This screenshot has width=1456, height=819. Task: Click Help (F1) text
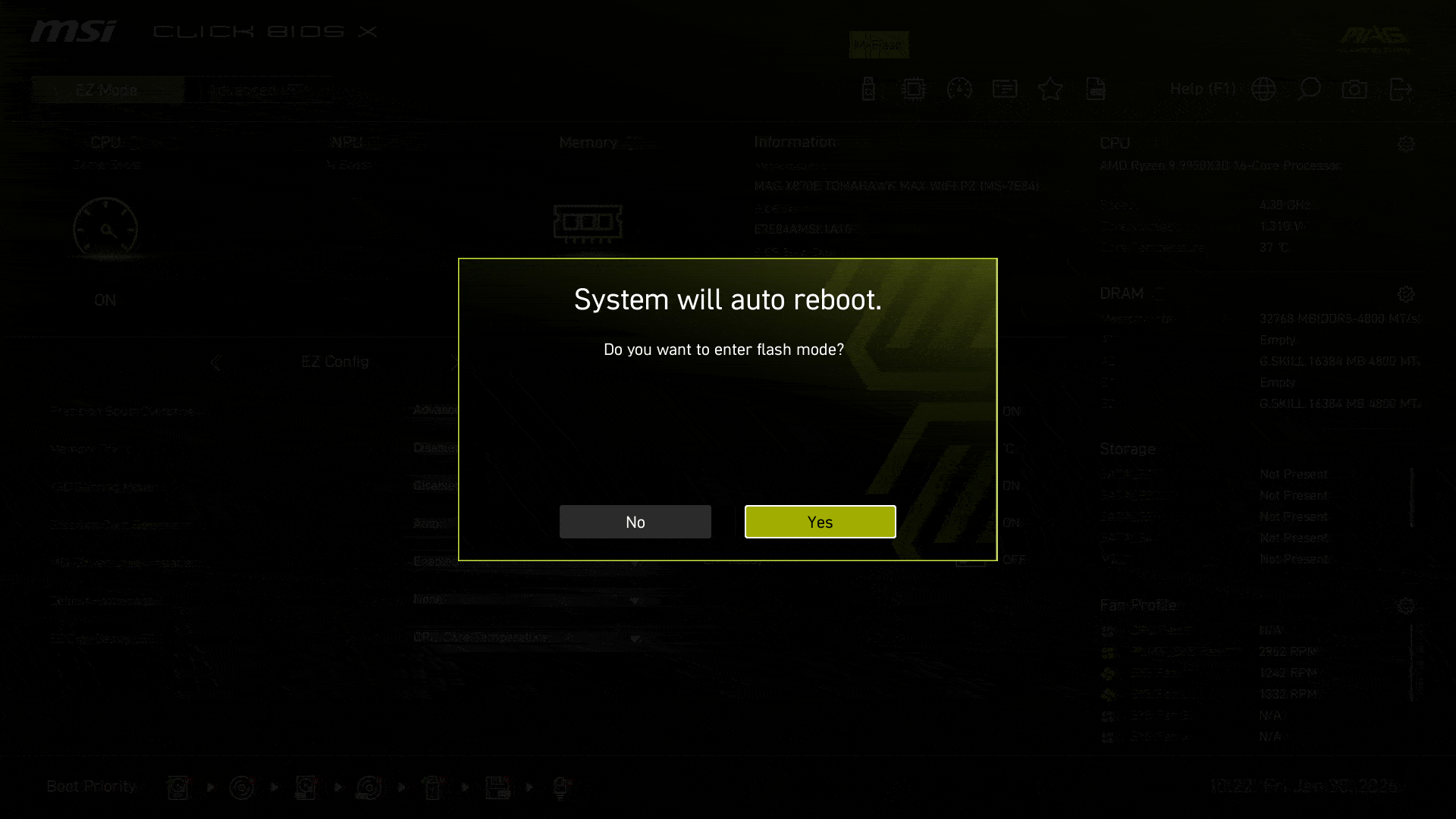[x=1202, y=89]
